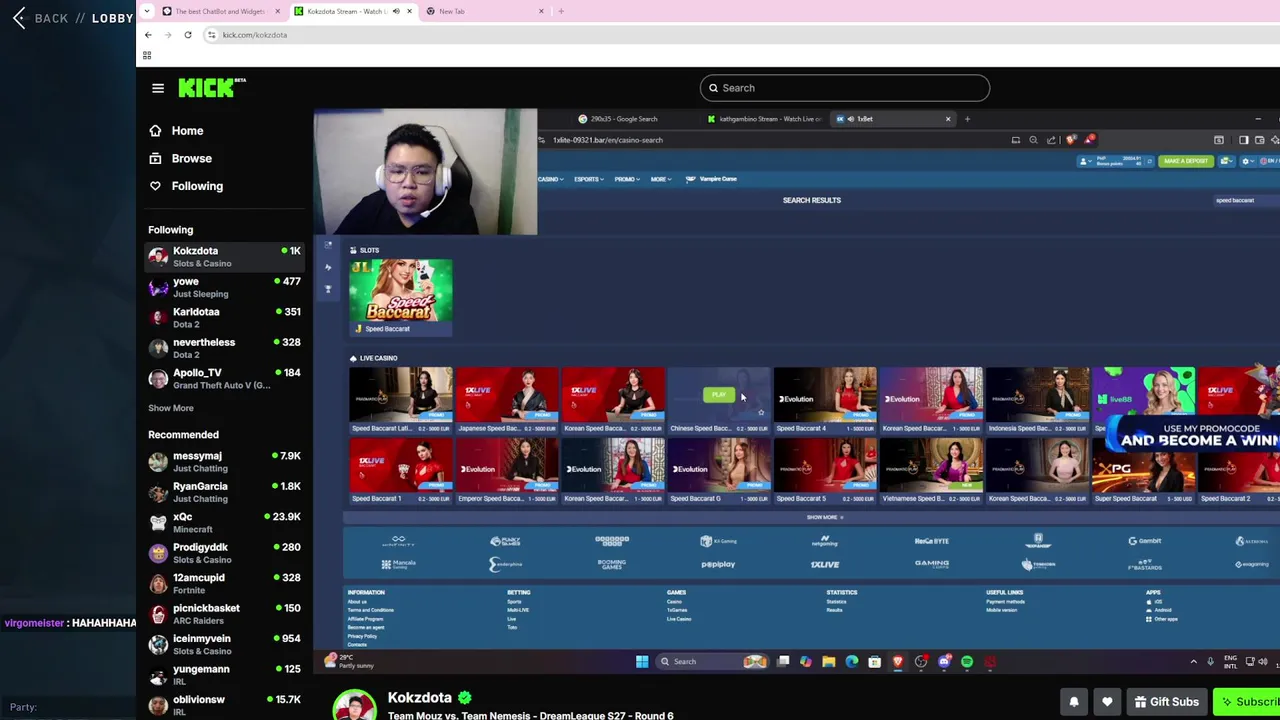Open a new browser tab
1280x720 pixels.
(561, 11)
